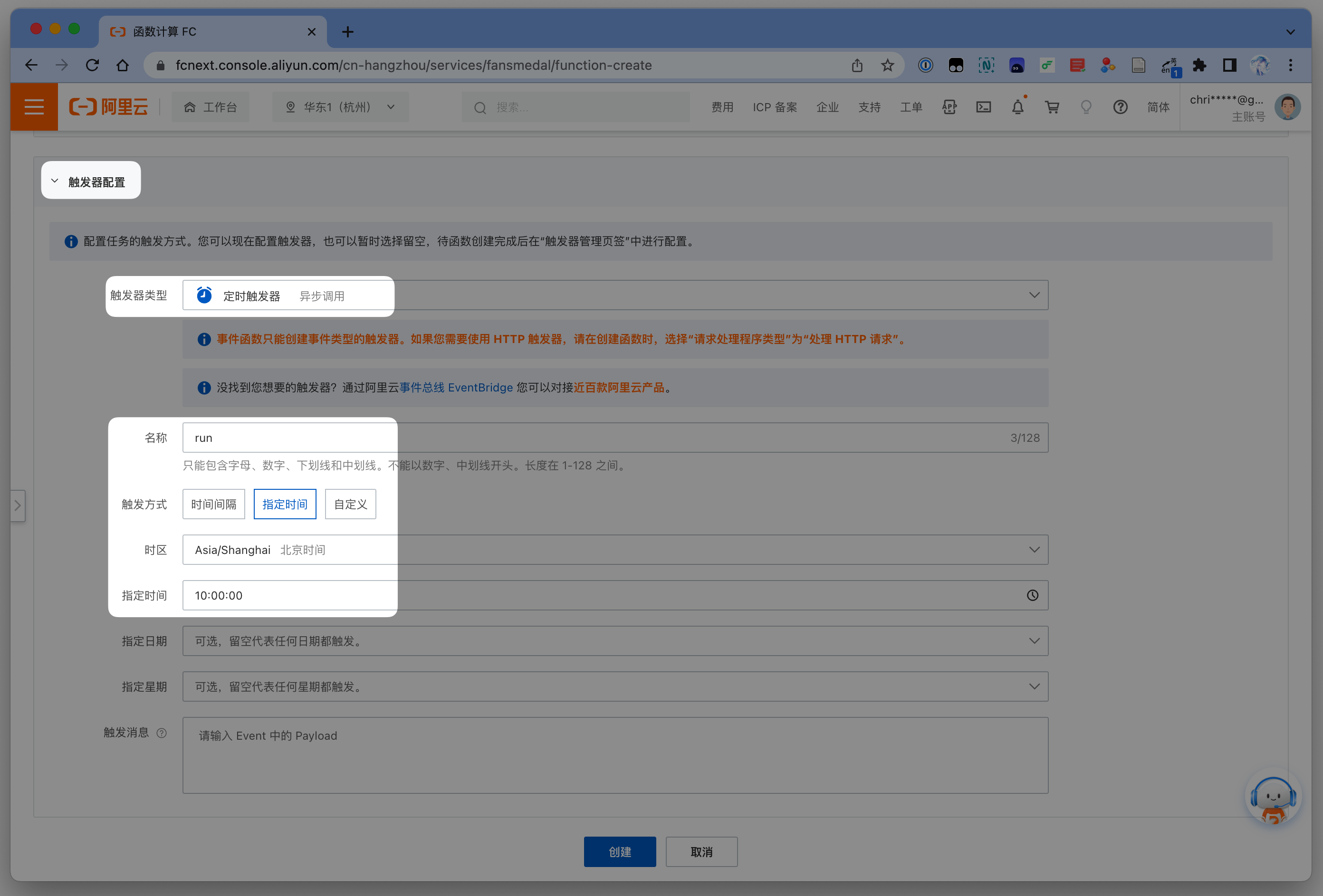This screenshot has width=1323, height=896.
Task: Open the hamburger navigation menu
Action: (34, 107)
